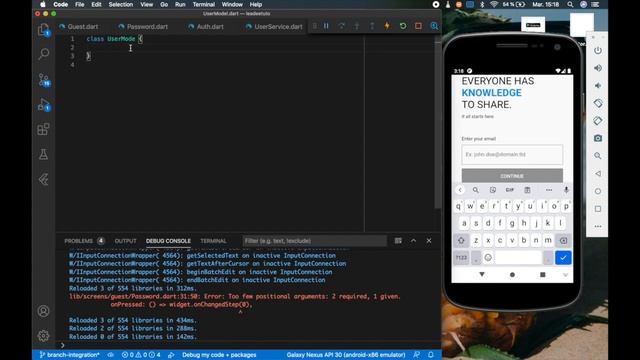
Task: Open the File menu
Action: [x=80, y=4]
